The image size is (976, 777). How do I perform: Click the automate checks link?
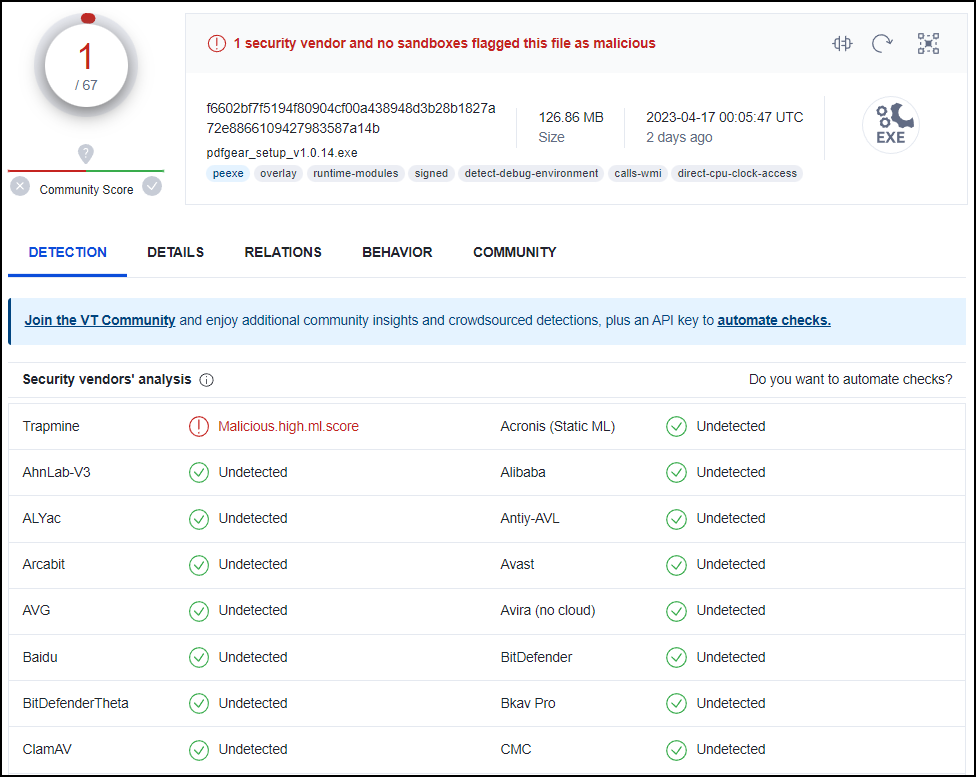click(x=774, y=320)
